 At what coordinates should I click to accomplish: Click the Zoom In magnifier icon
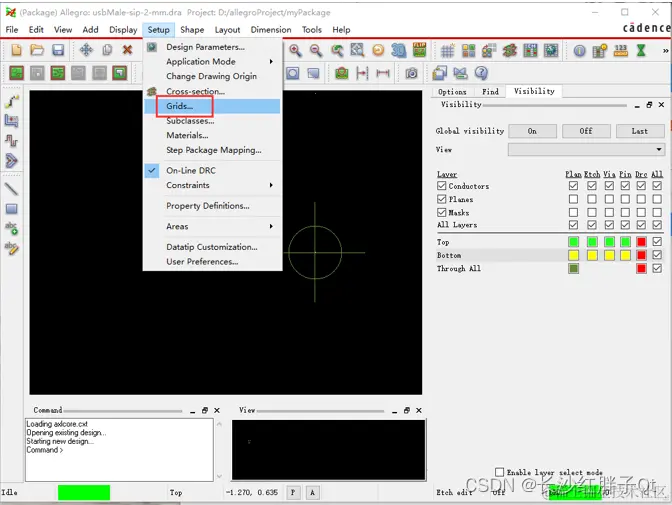tap(295, 51)
